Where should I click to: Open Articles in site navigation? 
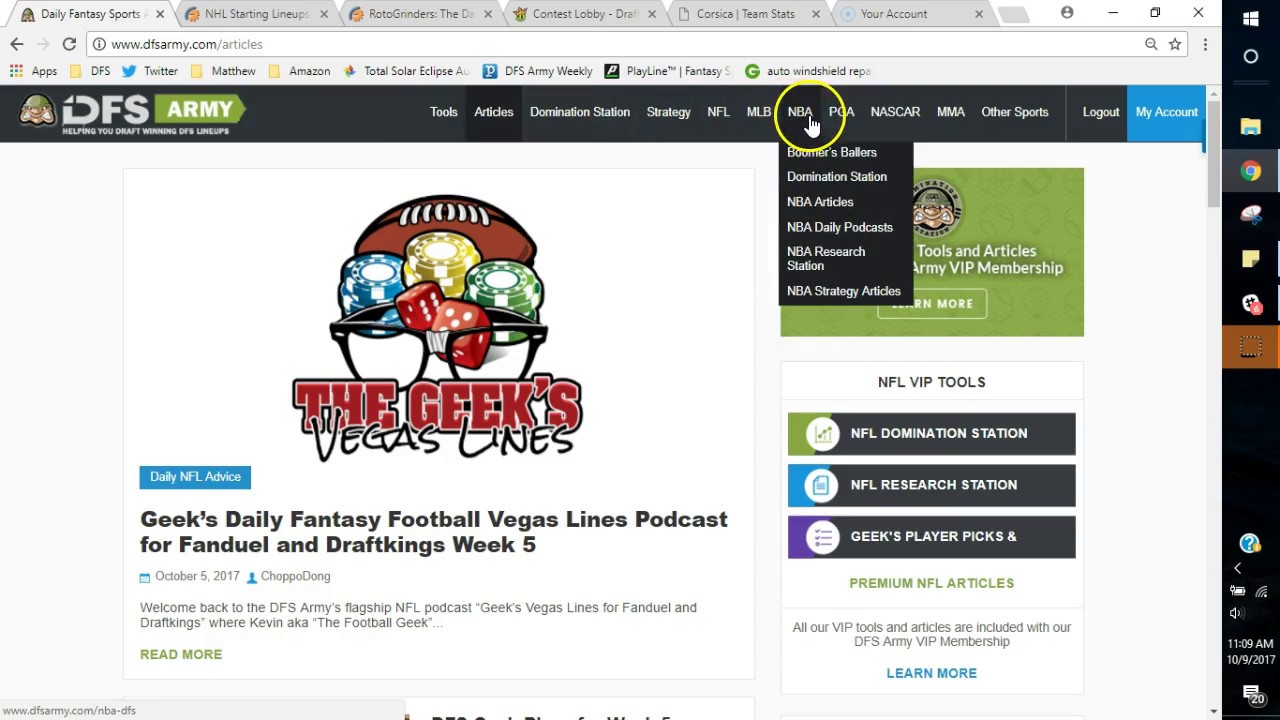point(494,112)
